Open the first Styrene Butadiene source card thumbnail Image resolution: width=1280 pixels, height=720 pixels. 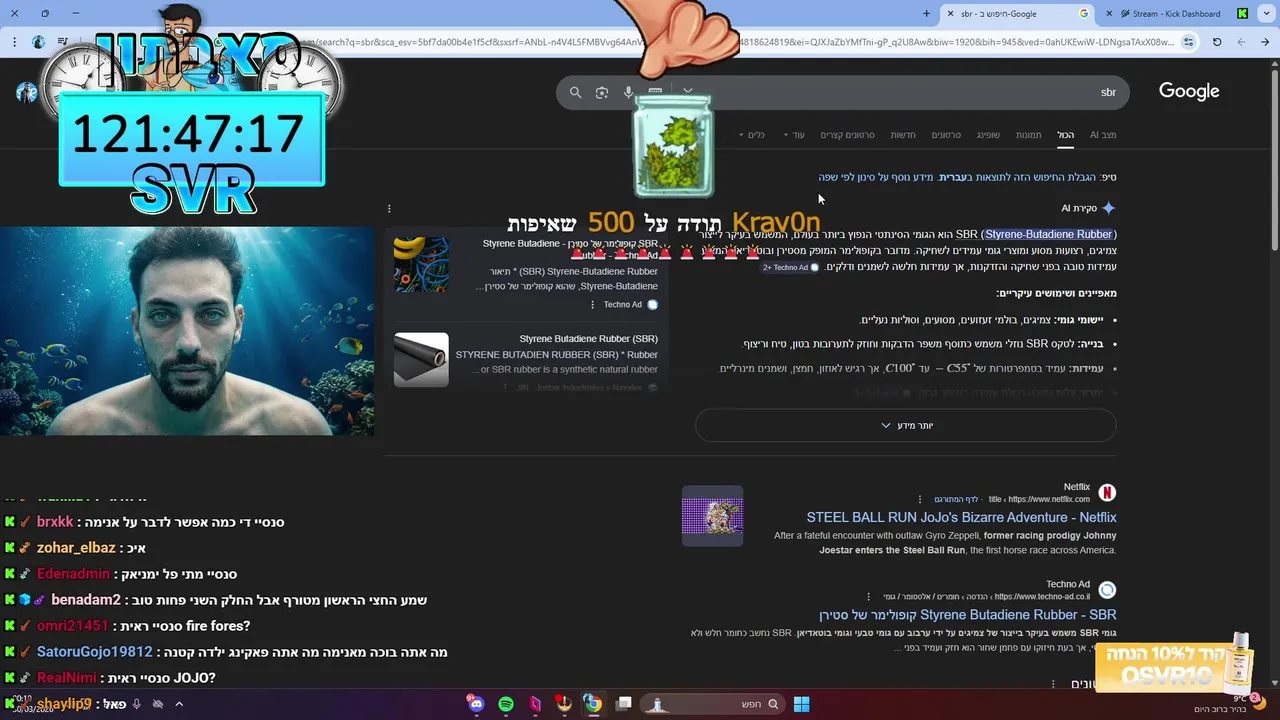421,264
